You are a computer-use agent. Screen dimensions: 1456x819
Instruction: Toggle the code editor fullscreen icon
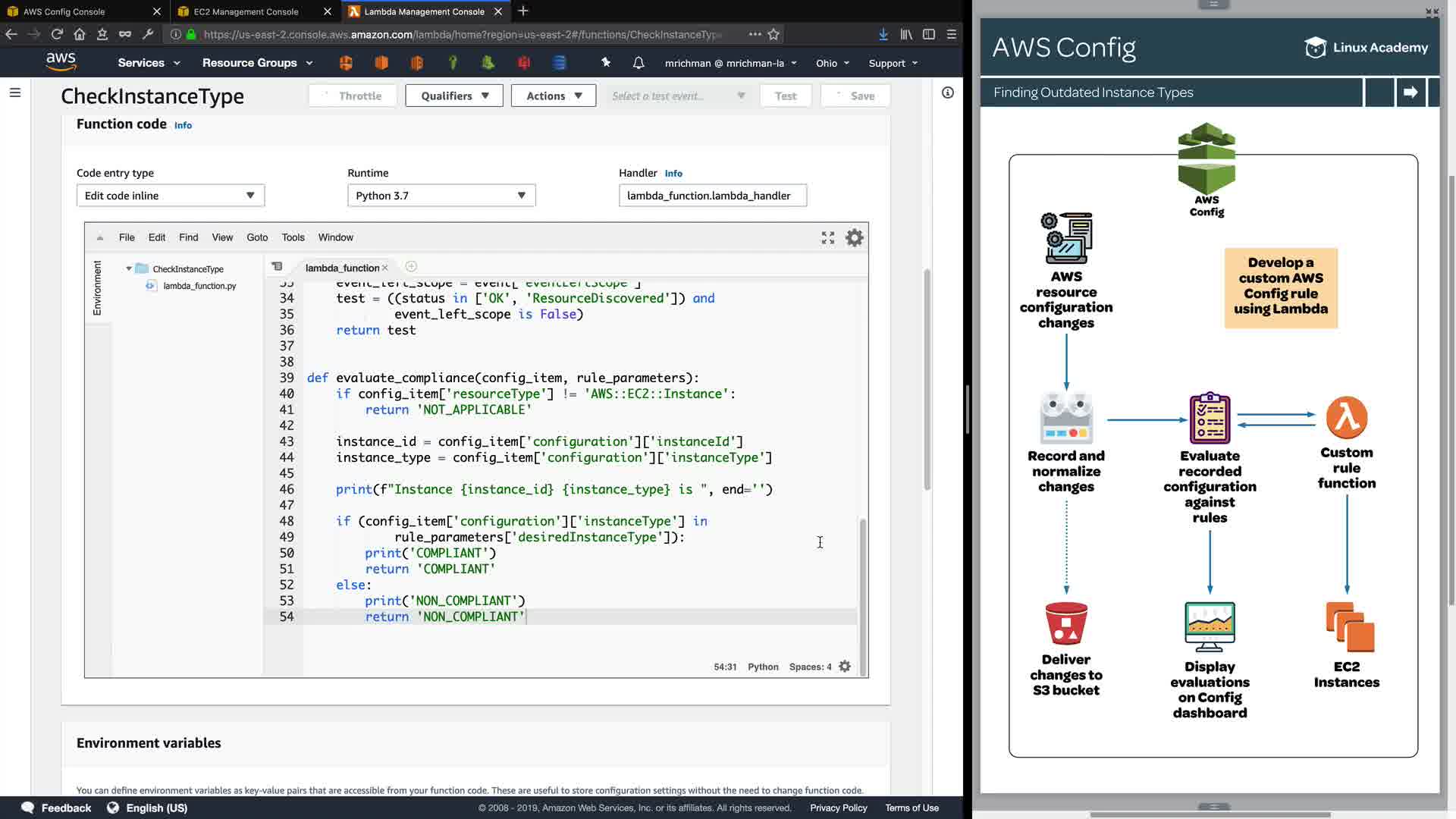pyautogui.click(x=827, y=238)
